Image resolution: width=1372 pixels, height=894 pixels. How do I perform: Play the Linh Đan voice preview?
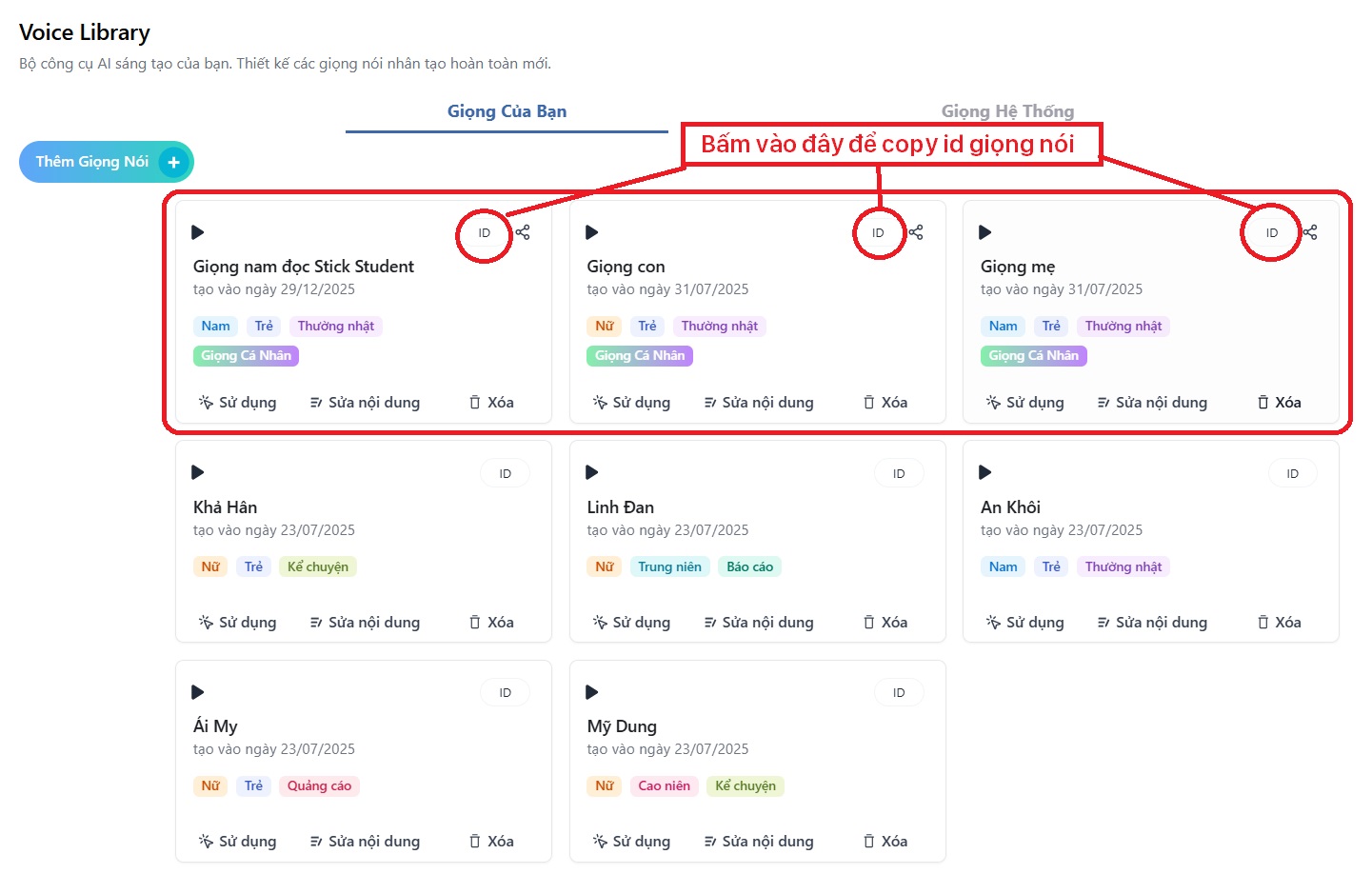click(x=591, y=472)
